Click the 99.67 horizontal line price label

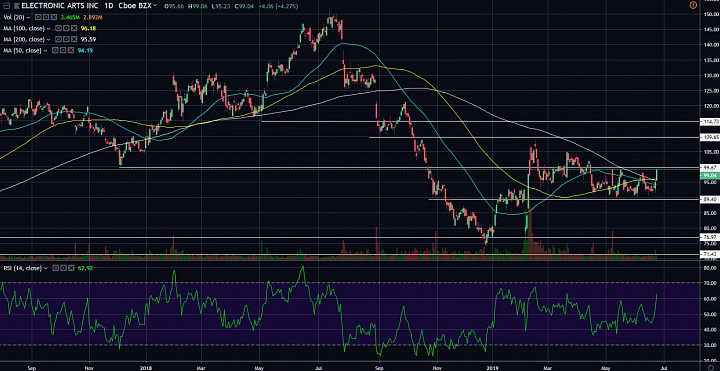tap(710, 169)
